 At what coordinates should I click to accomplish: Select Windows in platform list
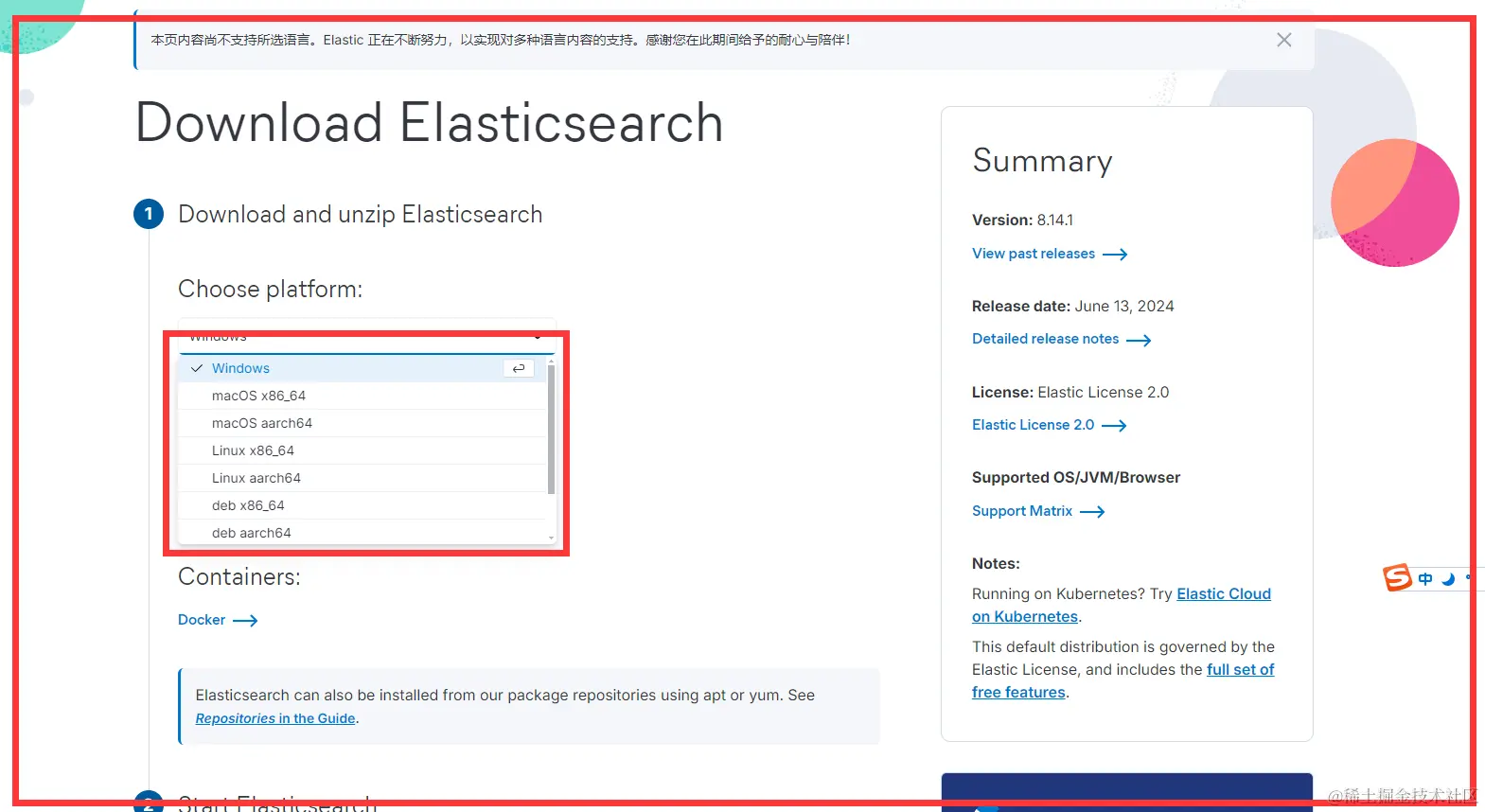[362, 368]
